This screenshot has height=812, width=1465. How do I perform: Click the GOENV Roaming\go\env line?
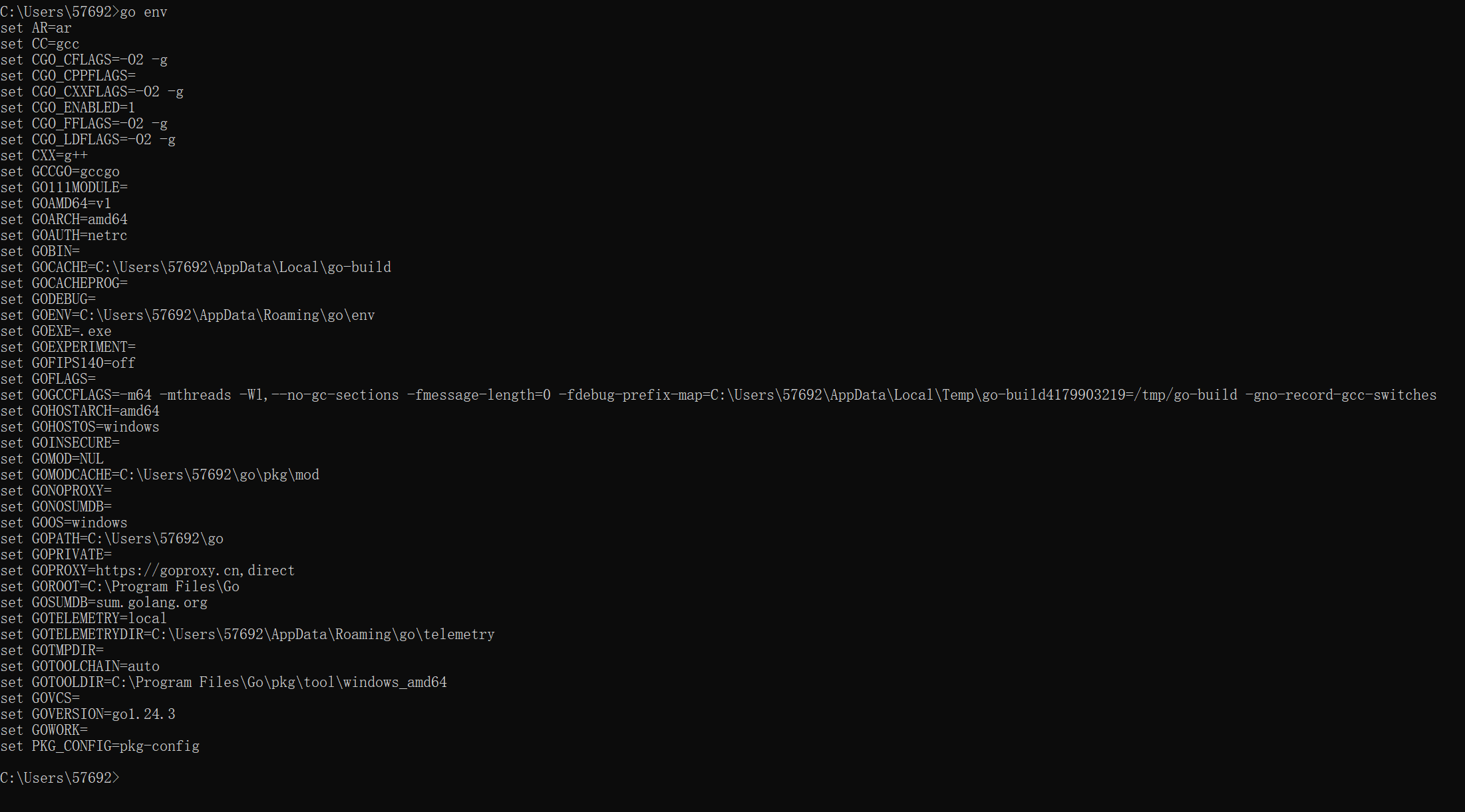point(188,315)
